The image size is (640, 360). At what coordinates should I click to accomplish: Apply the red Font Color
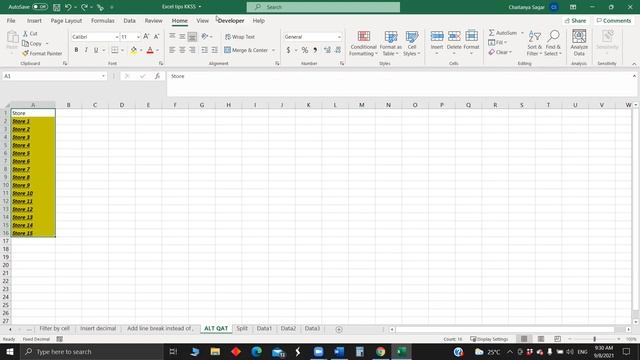point(150,50)
